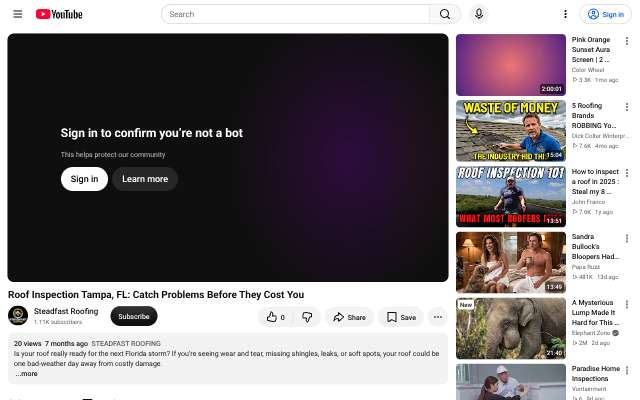Click the video title Roof Inspection Tampa
Image resolution: width=640 pixels, height=400 pixels.
pyautogui.click(x=156, y=295)
